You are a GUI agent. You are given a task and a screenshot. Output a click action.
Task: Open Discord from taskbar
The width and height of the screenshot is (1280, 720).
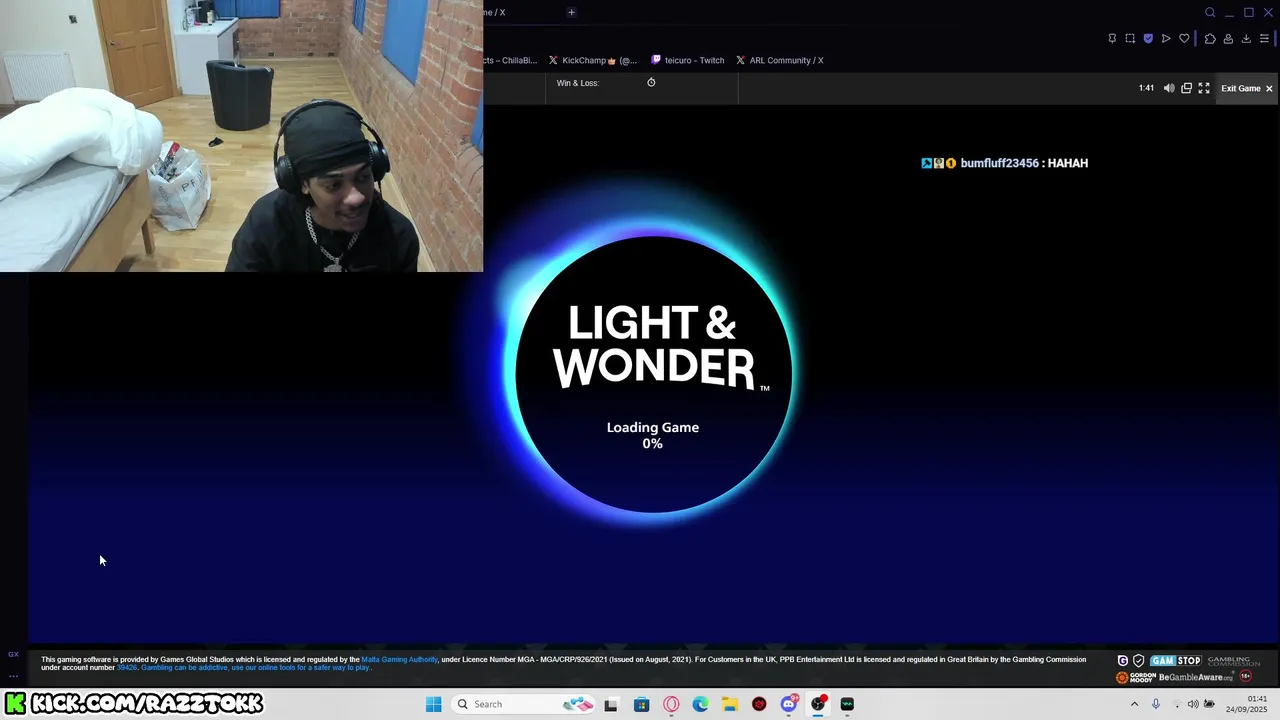click(x=788, y=704)
